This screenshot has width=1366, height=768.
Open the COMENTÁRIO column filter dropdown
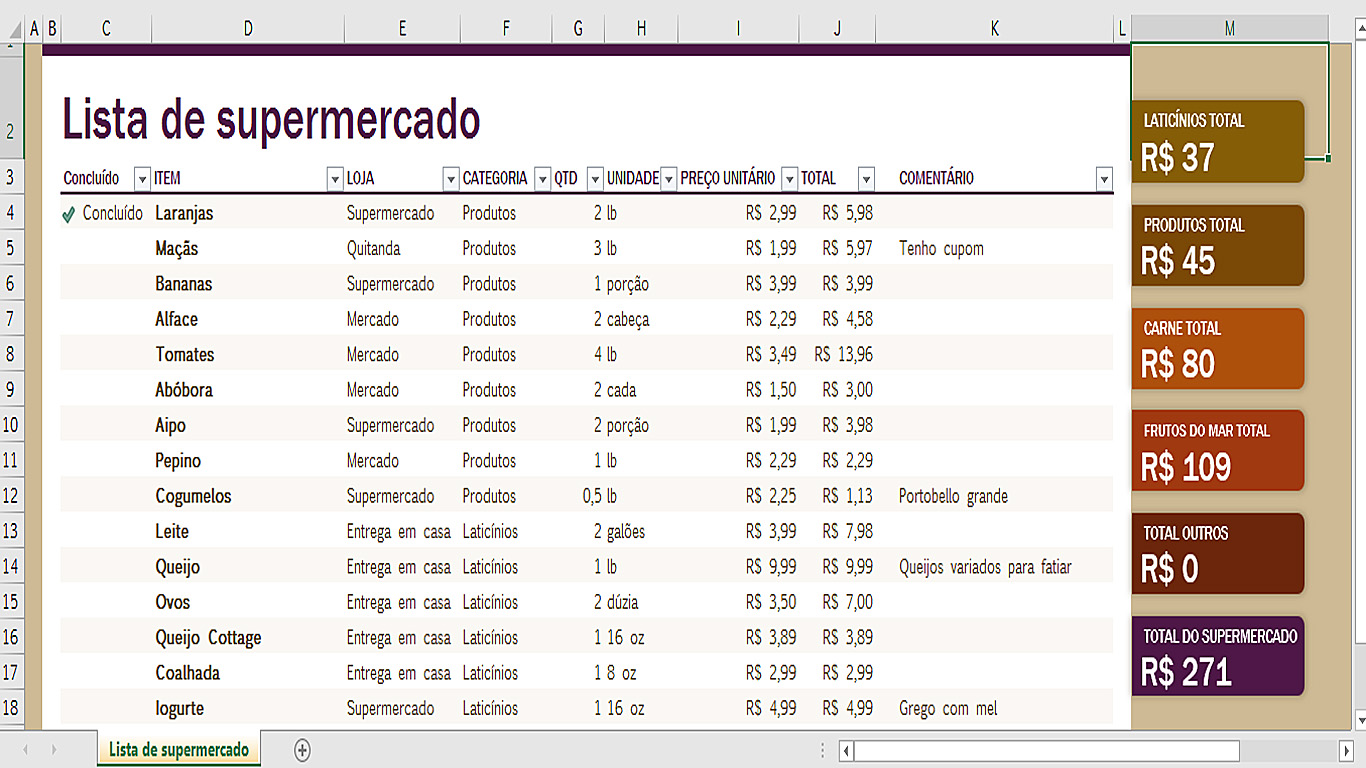click(x=1104, y=179)
